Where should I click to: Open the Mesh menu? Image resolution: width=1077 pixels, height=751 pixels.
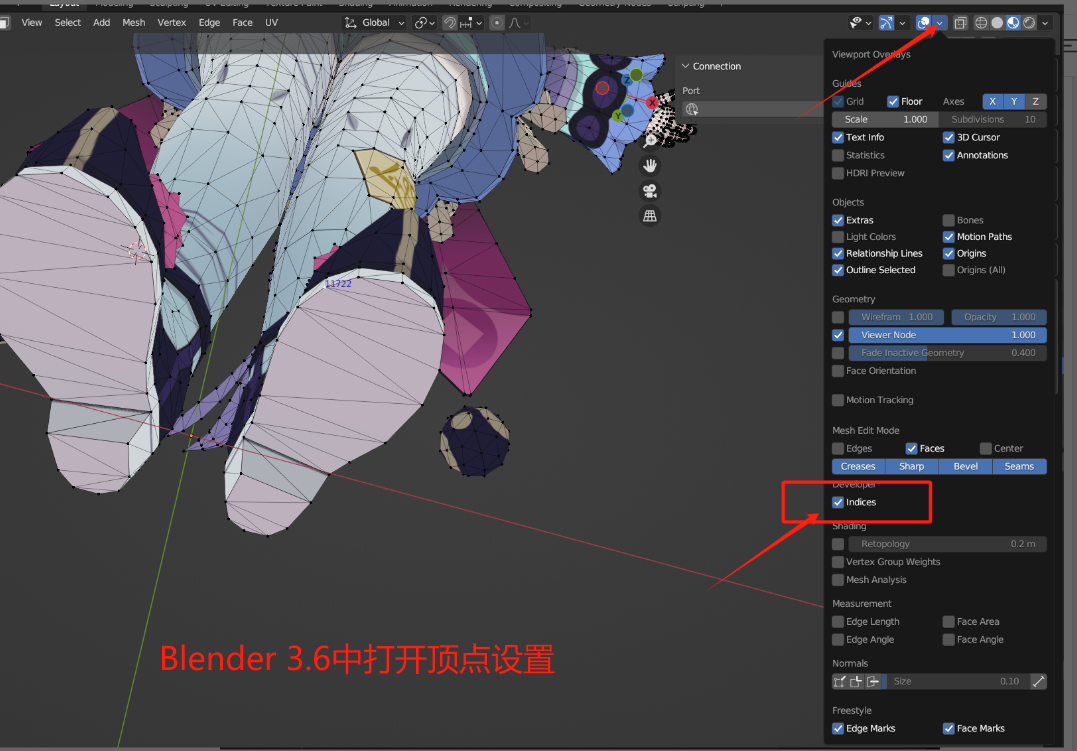(x=134, y=23)
